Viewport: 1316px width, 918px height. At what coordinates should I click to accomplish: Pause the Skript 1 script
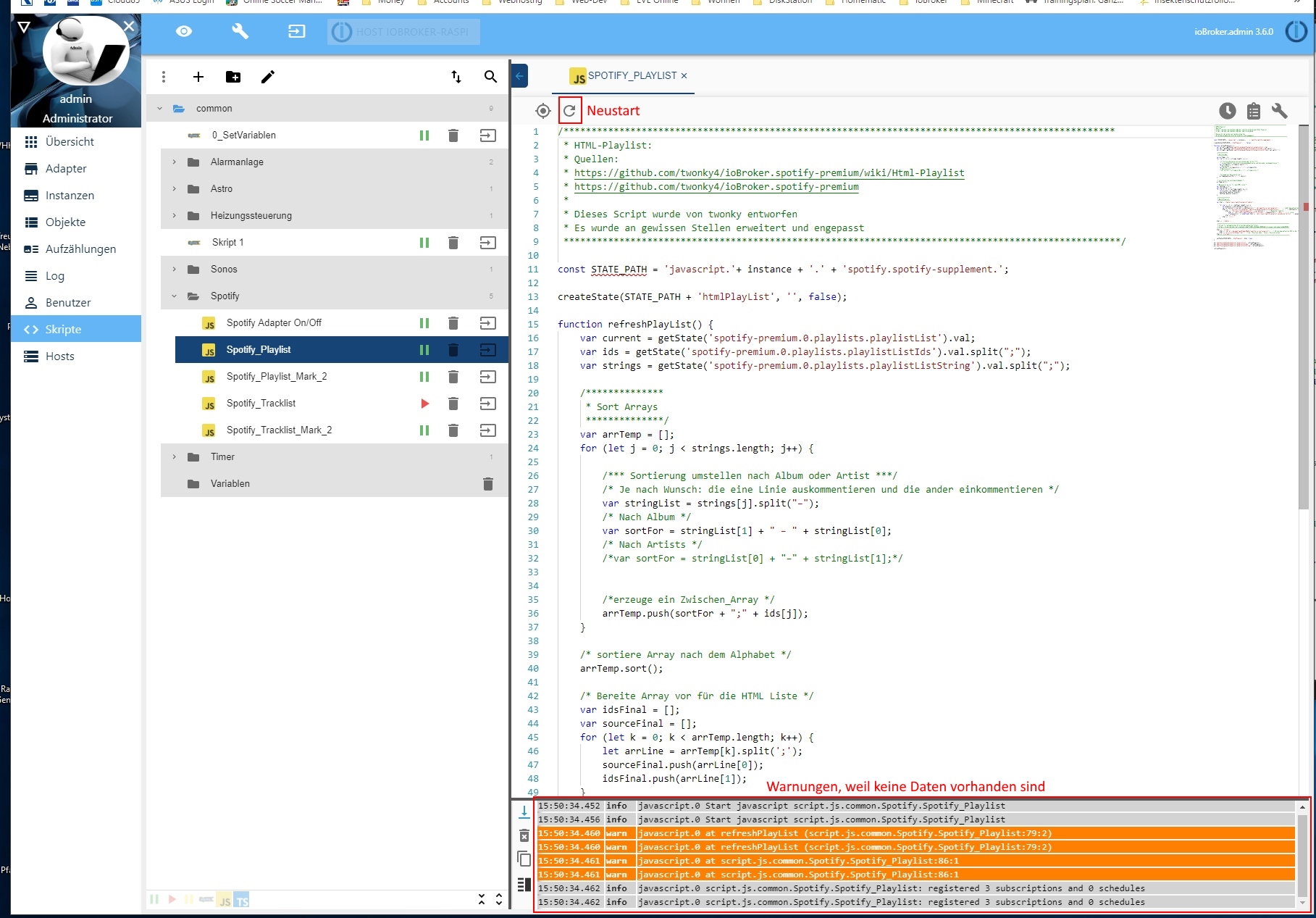coord(424,243)
